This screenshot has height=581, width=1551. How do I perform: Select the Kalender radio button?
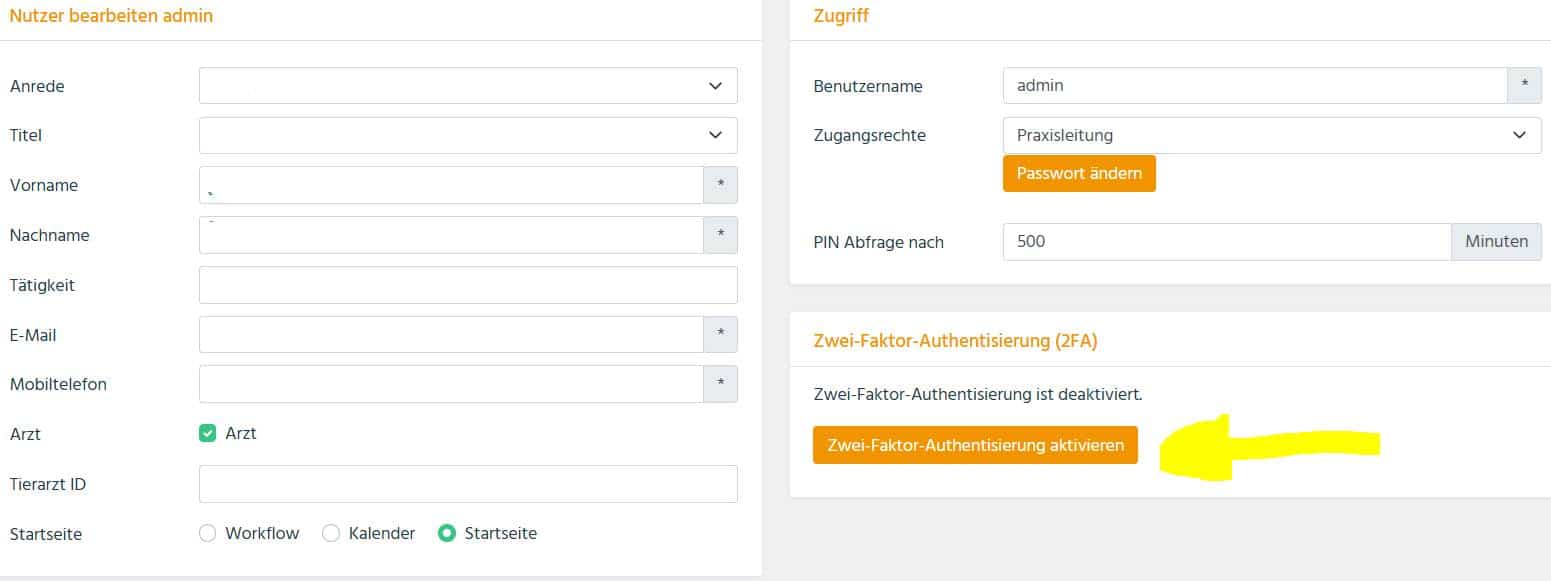tap(331, 533)
